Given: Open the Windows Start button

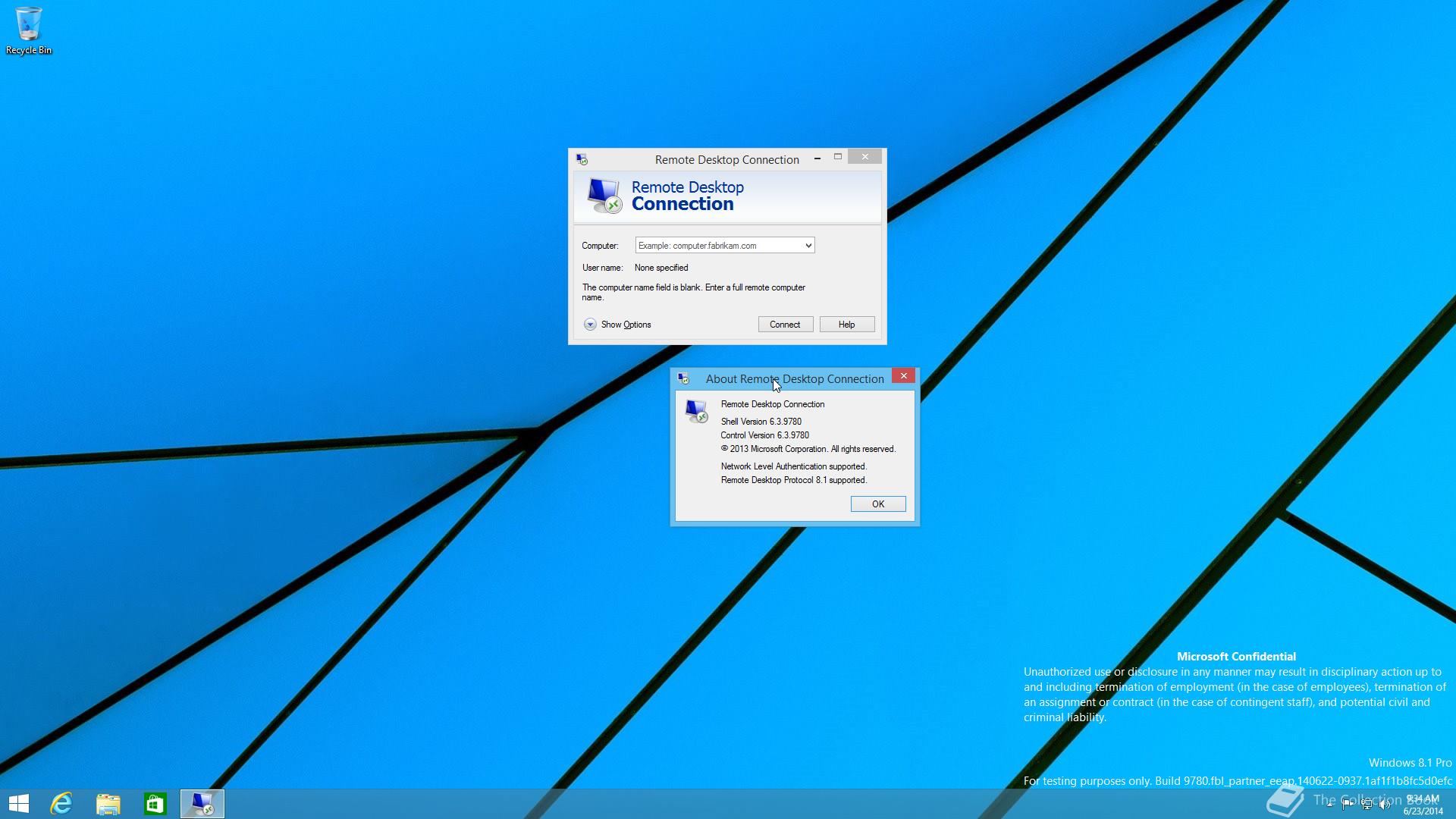Looking at the screenshot, I should [x=19, y=804].
